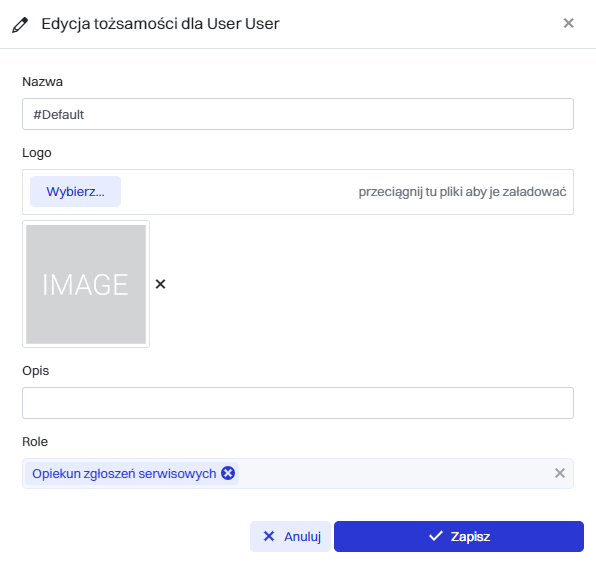Click the Wybierz... file chooser button
Image resolution: width=596 pixels, height=563 pixels.
[75, 192]
